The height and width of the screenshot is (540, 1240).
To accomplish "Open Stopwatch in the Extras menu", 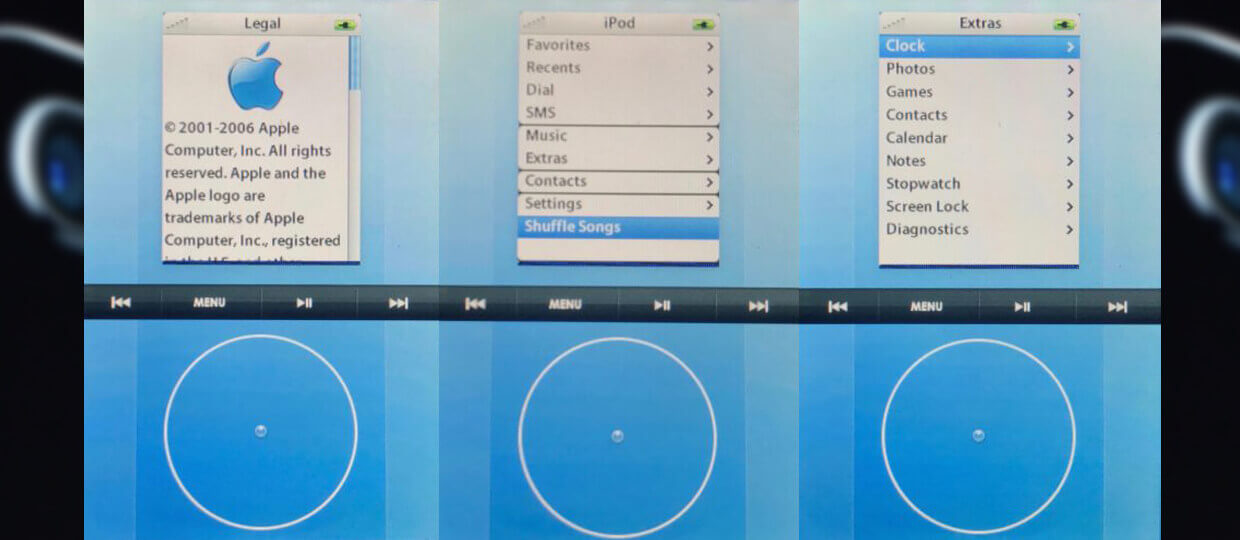I will point(979,184).
